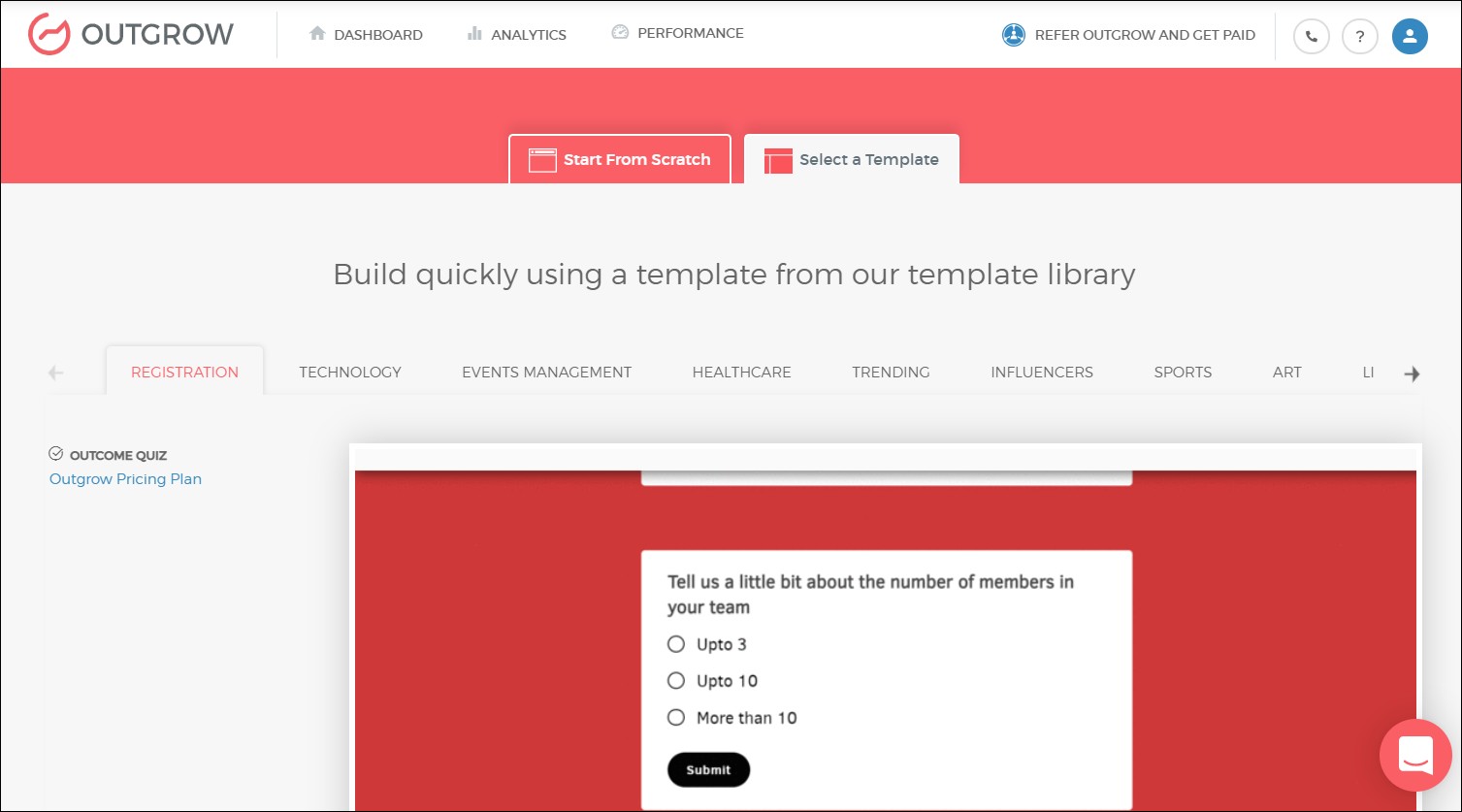This screenshot has width=1462, height=812.
Task: Choose the 'More than 10' radio option
Action: 676,718
